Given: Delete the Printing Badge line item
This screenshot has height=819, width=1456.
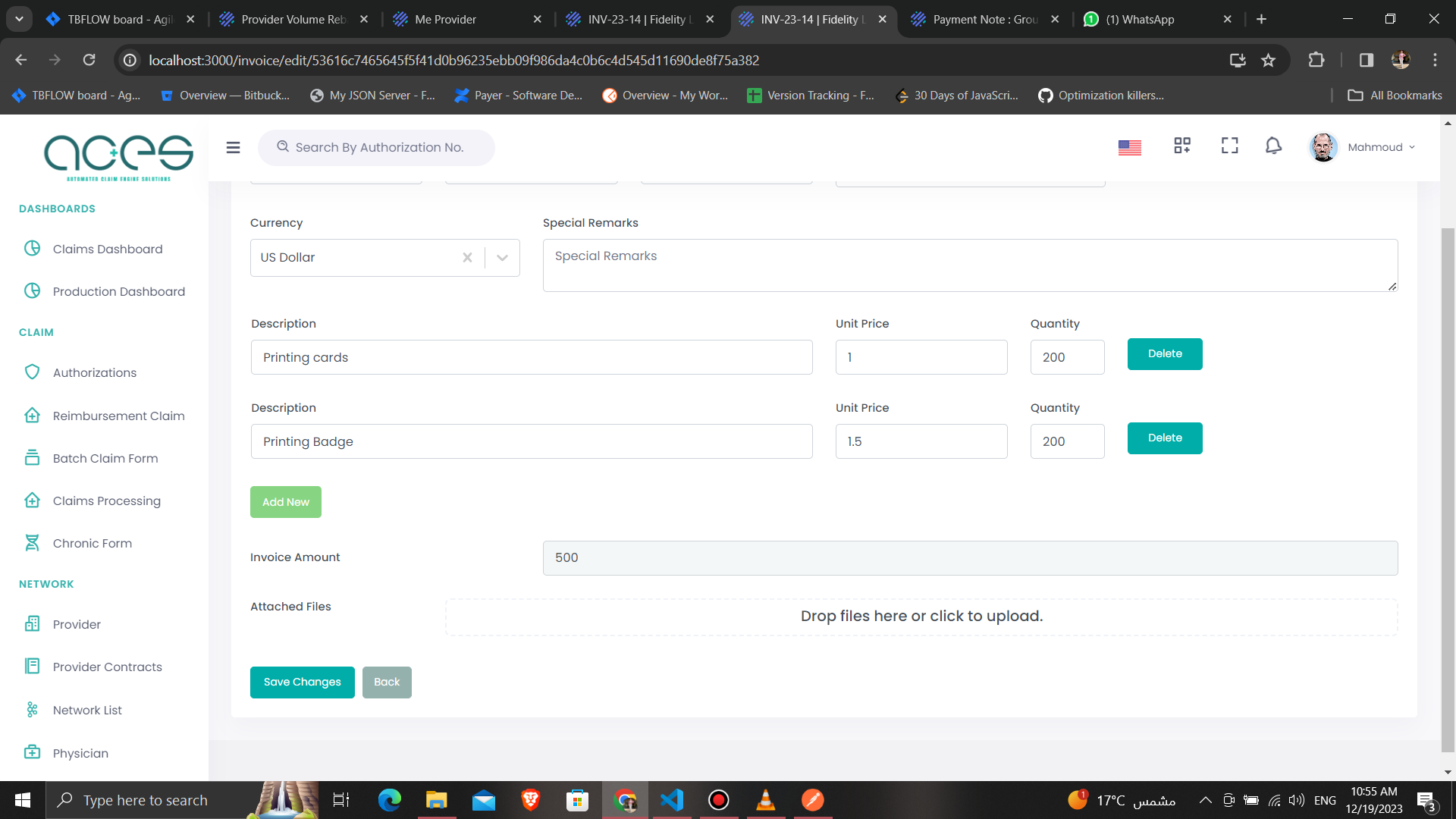Looking at the screenshot, I should 1164,438.
